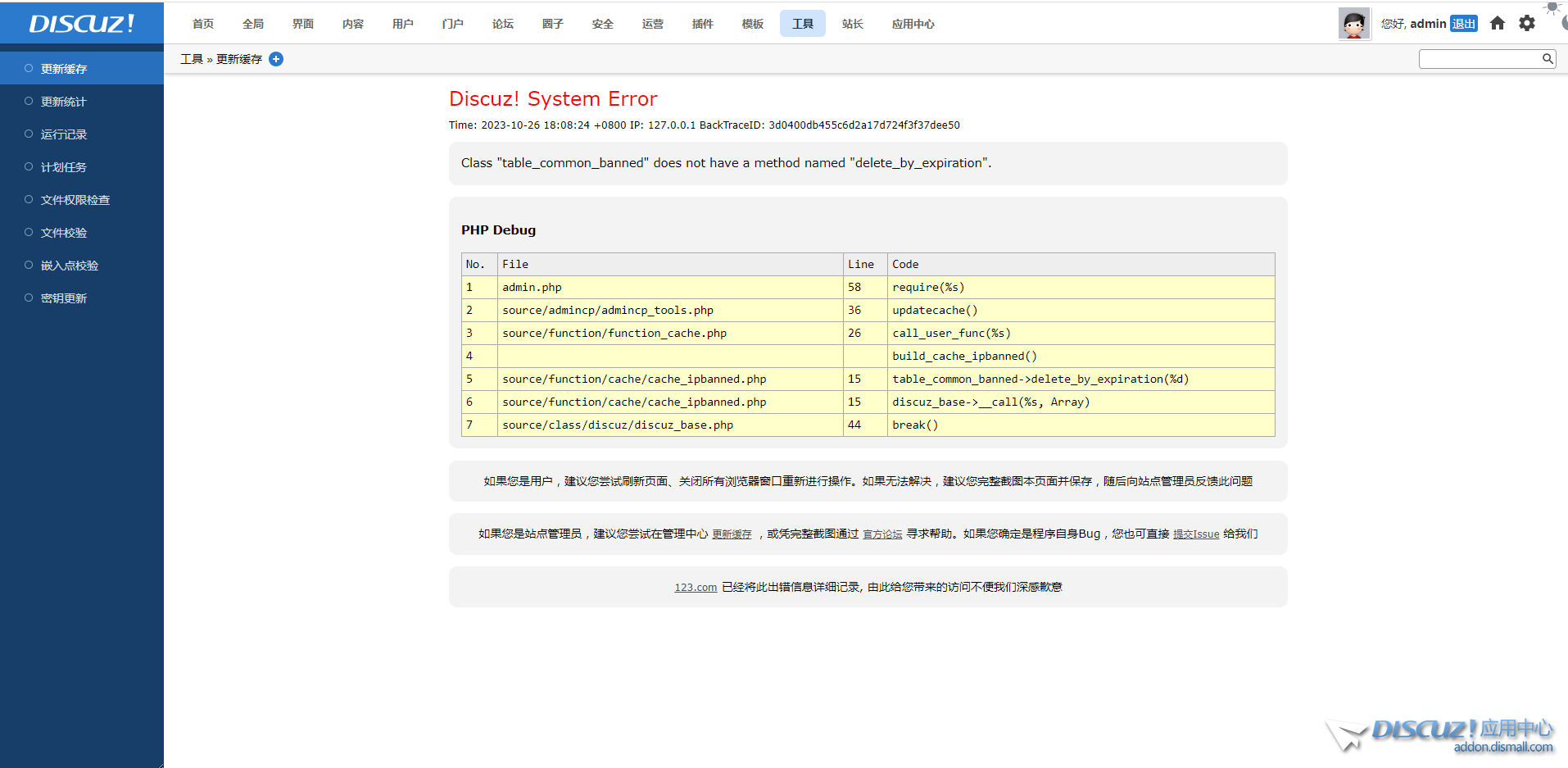Click the Discuz! logo in header
The height and width of the screenshot is (768, 1568).
81,23
